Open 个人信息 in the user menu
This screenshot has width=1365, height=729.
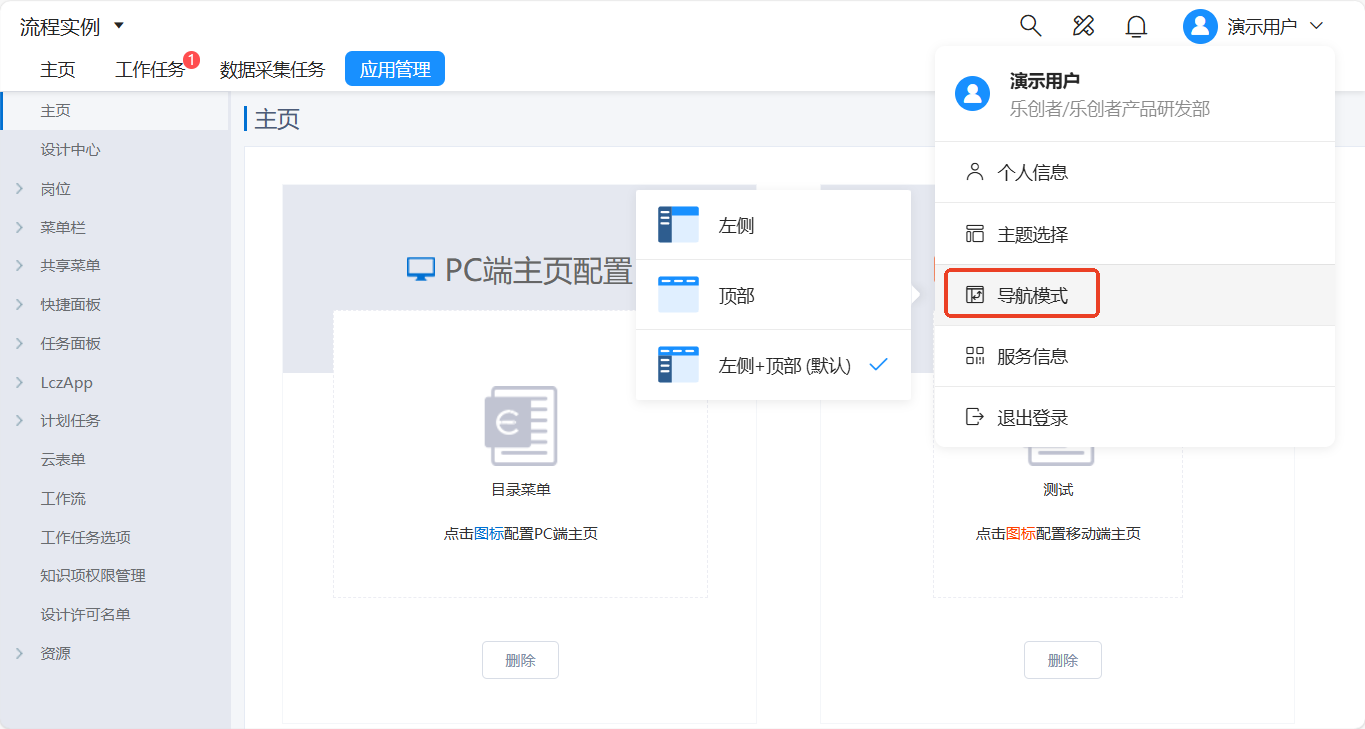point(1033,173)
